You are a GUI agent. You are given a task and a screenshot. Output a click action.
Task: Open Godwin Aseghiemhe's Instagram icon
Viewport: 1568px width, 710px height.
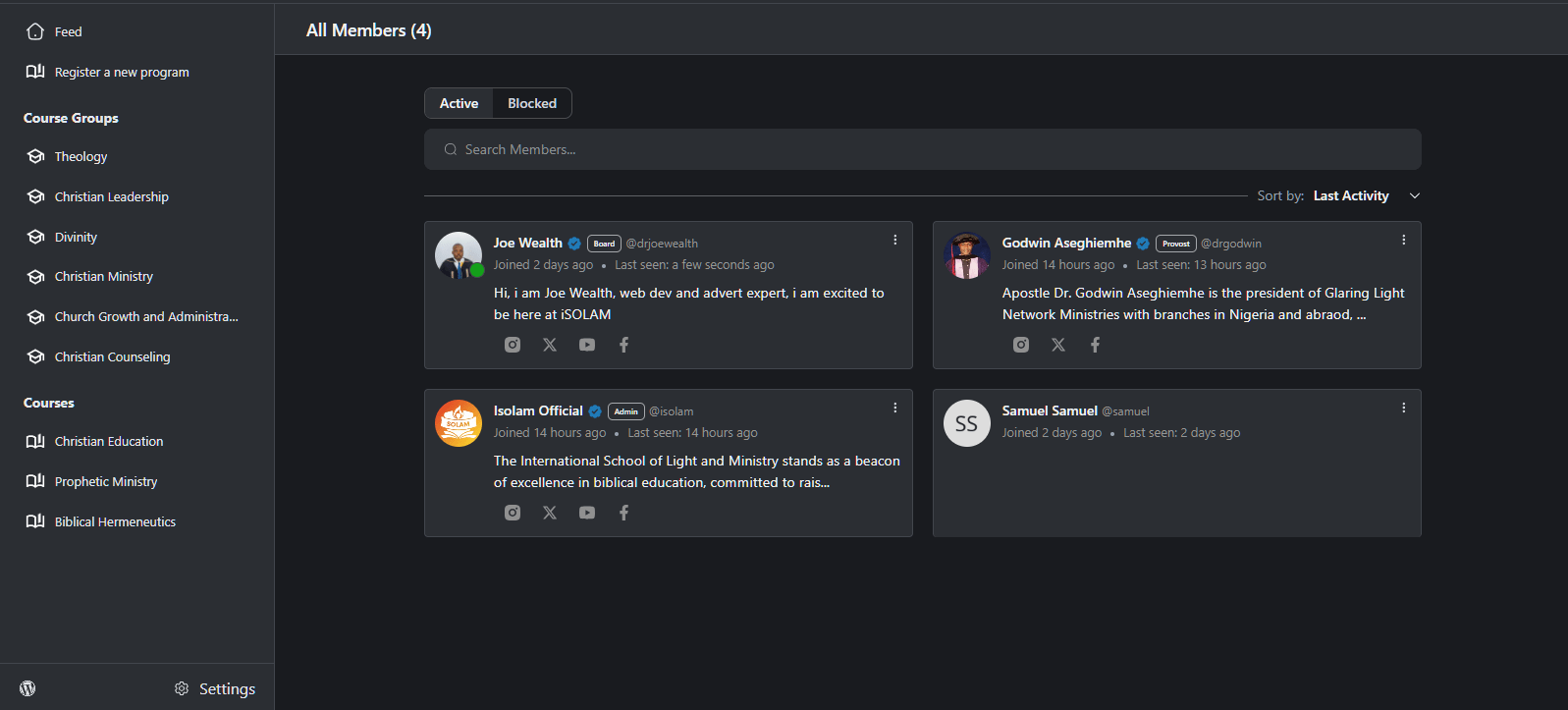point(1021,345)
